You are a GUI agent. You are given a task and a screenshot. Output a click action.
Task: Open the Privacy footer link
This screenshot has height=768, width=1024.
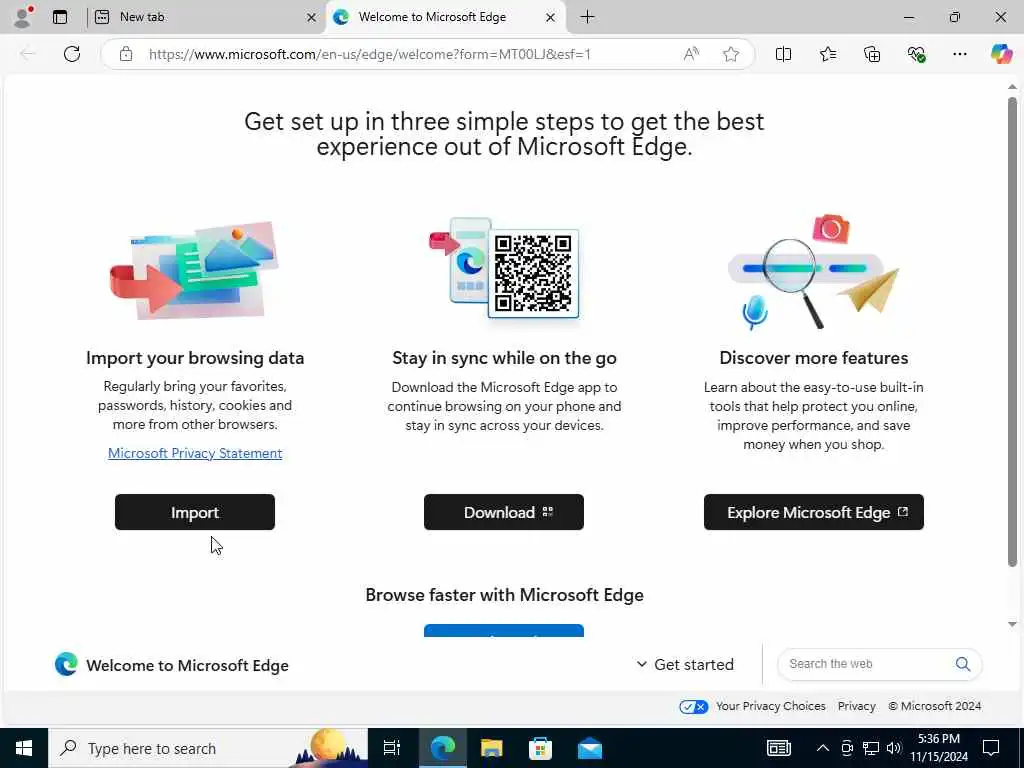tap(856, 706)
